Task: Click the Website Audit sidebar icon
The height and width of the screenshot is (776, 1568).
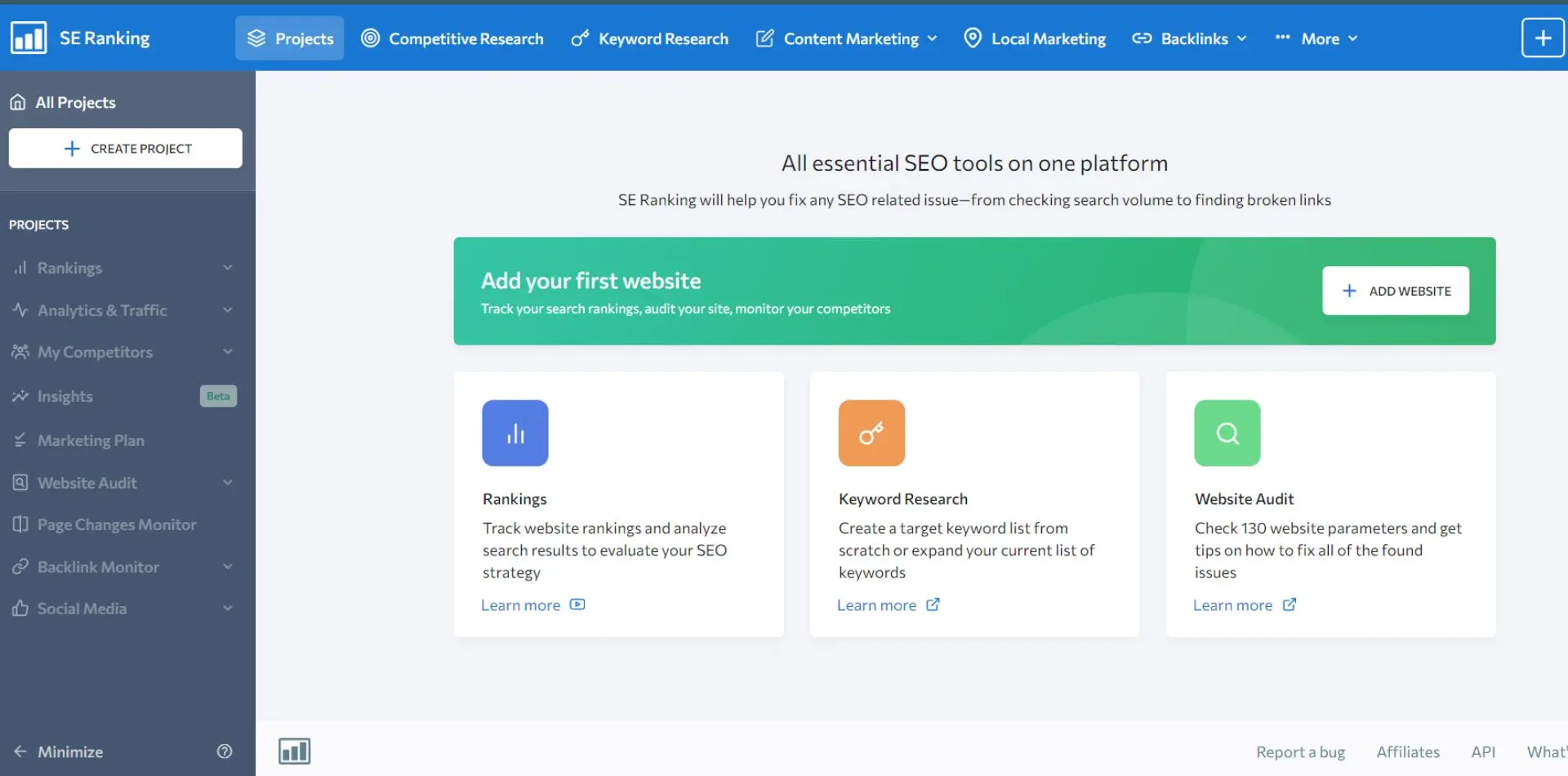Action: point(20,483)
